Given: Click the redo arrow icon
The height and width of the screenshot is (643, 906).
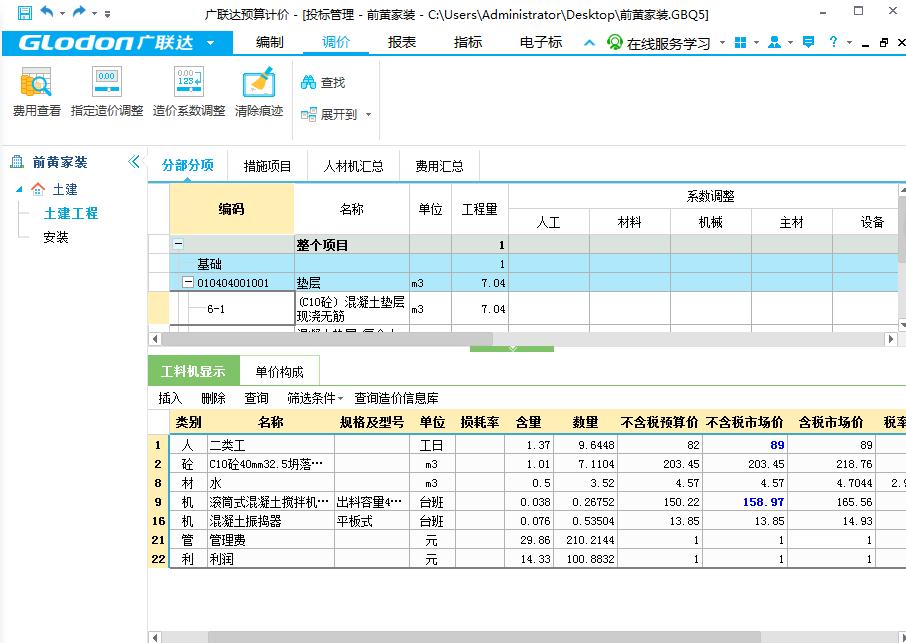Looking at the screenshot, I should click(x=79, y=12).
